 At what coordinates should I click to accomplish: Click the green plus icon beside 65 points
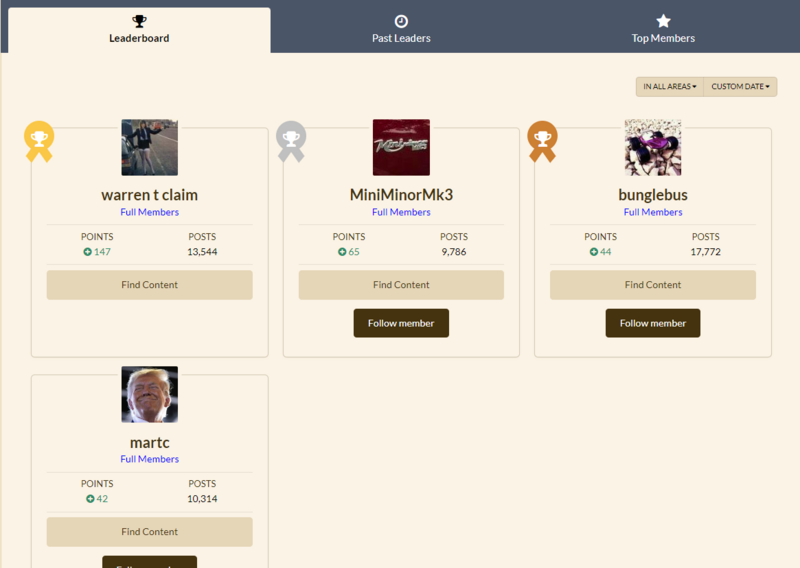coord(340,252)
